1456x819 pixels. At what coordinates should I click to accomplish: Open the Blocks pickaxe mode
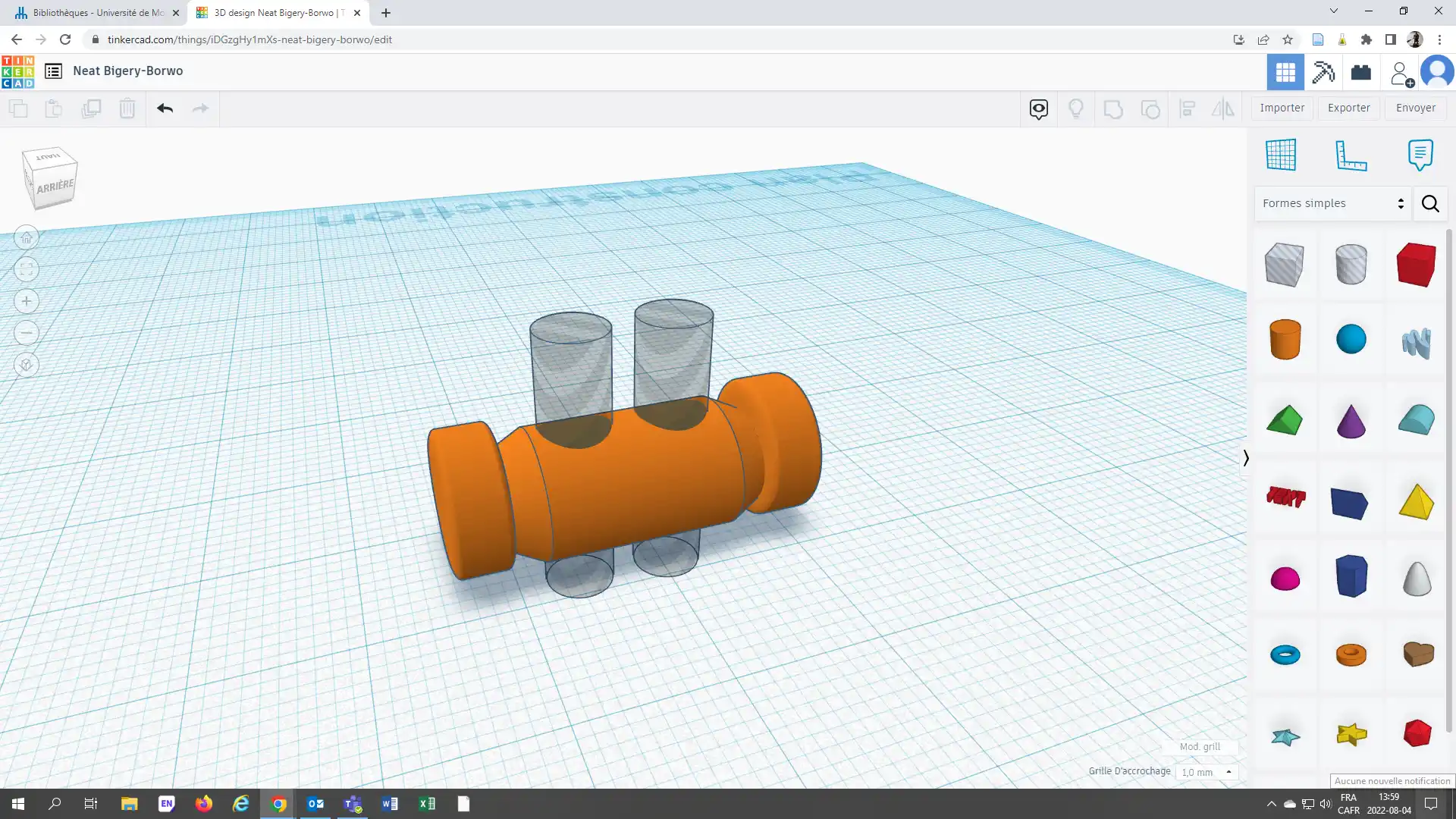pos(1323,72)
